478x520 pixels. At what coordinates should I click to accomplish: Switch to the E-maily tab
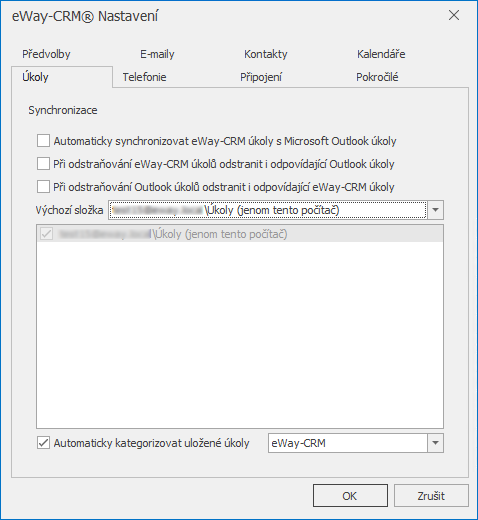coord(157,54)
